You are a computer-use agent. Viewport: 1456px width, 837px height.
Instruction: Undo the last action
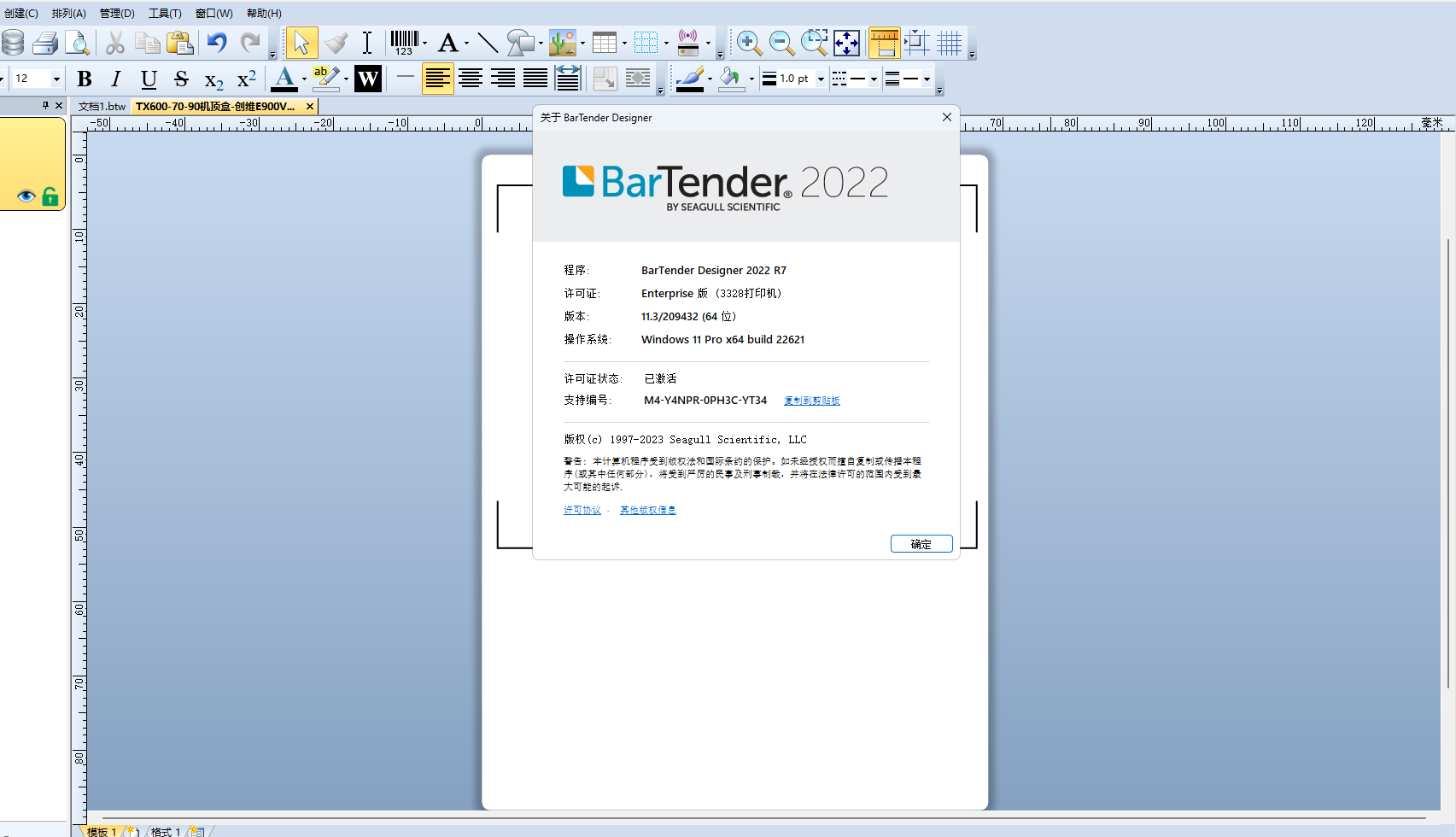click(x=217, y=43)
